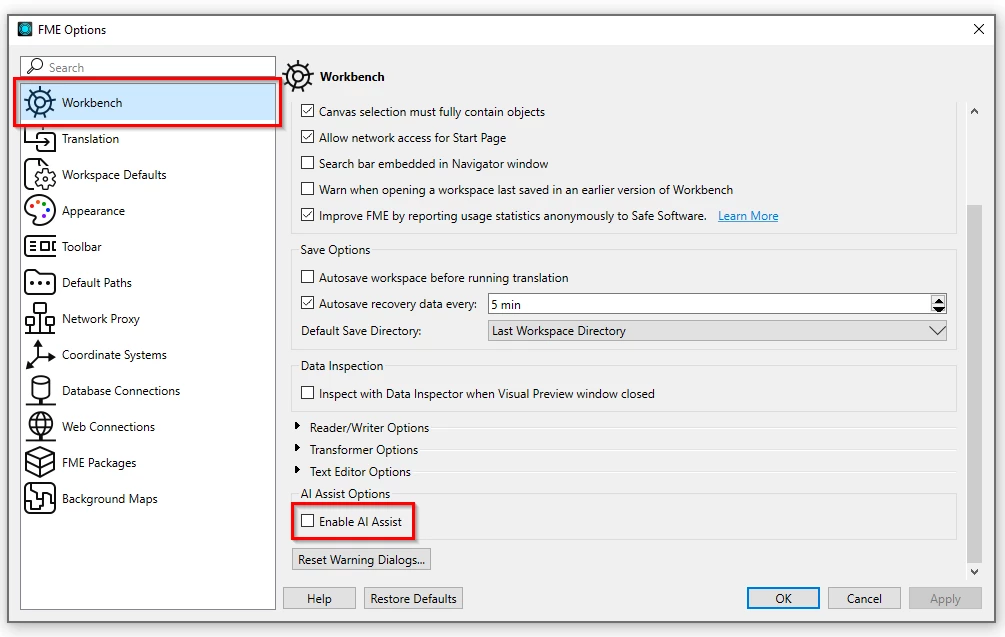Open Background Maps settings
1005x637 pixels.
click(110, 499)
